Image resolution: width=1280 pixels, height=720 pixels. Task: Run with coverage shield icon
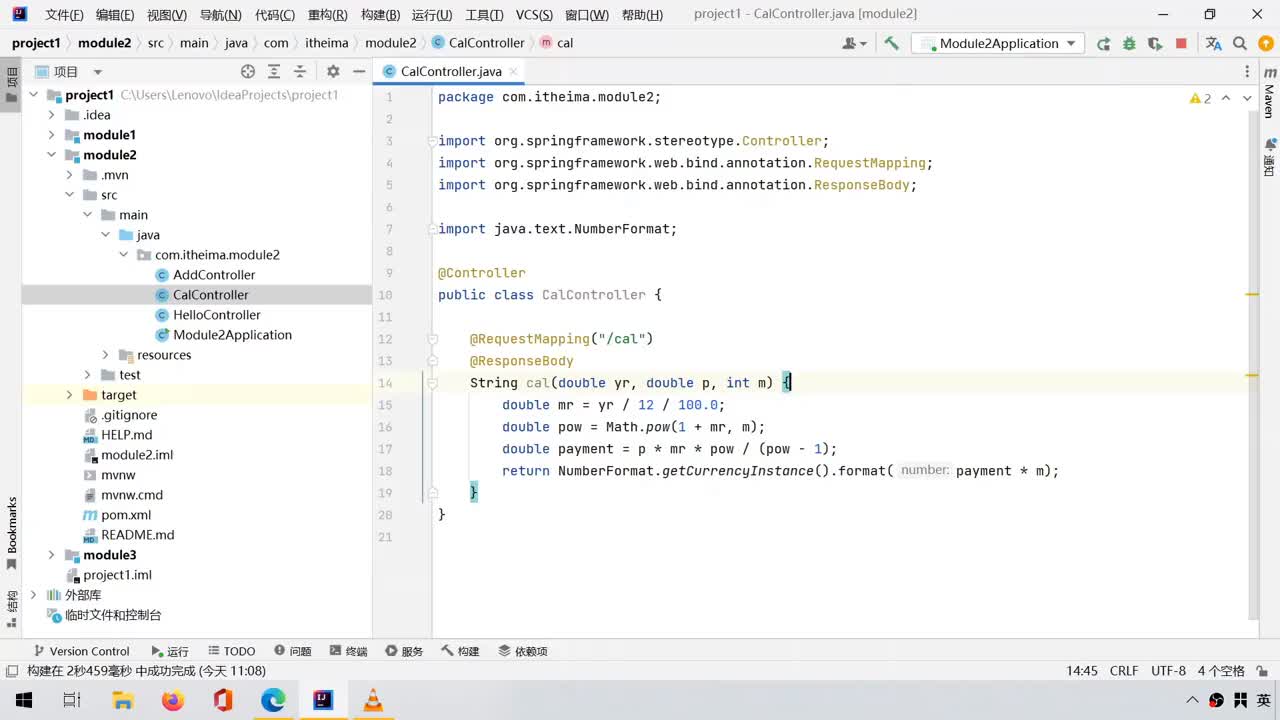pyautogui.click(x=1155, y=43)
